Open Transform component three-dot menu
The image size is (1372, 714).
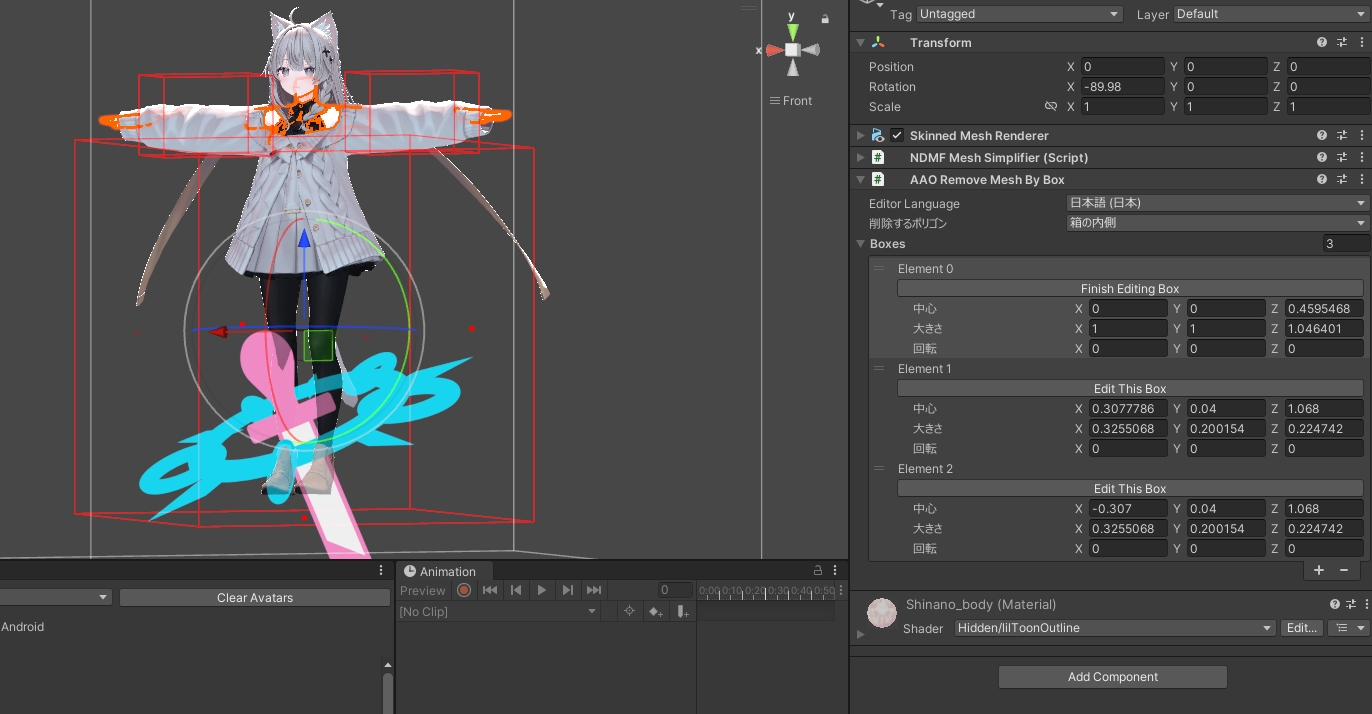click(1360, 43)
